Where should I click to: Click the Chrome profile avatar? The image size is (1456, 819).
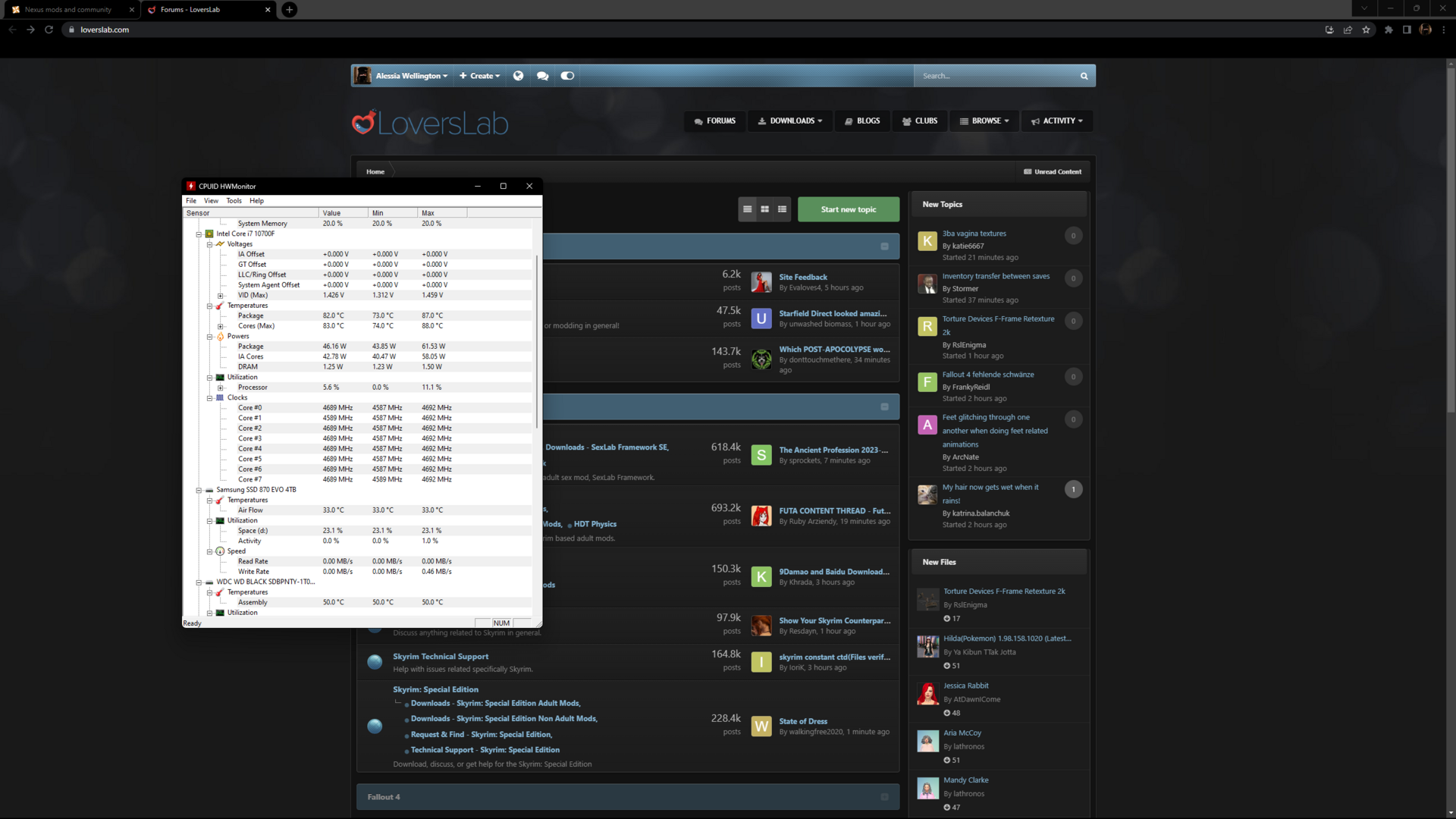click(x=1426, y=30)
